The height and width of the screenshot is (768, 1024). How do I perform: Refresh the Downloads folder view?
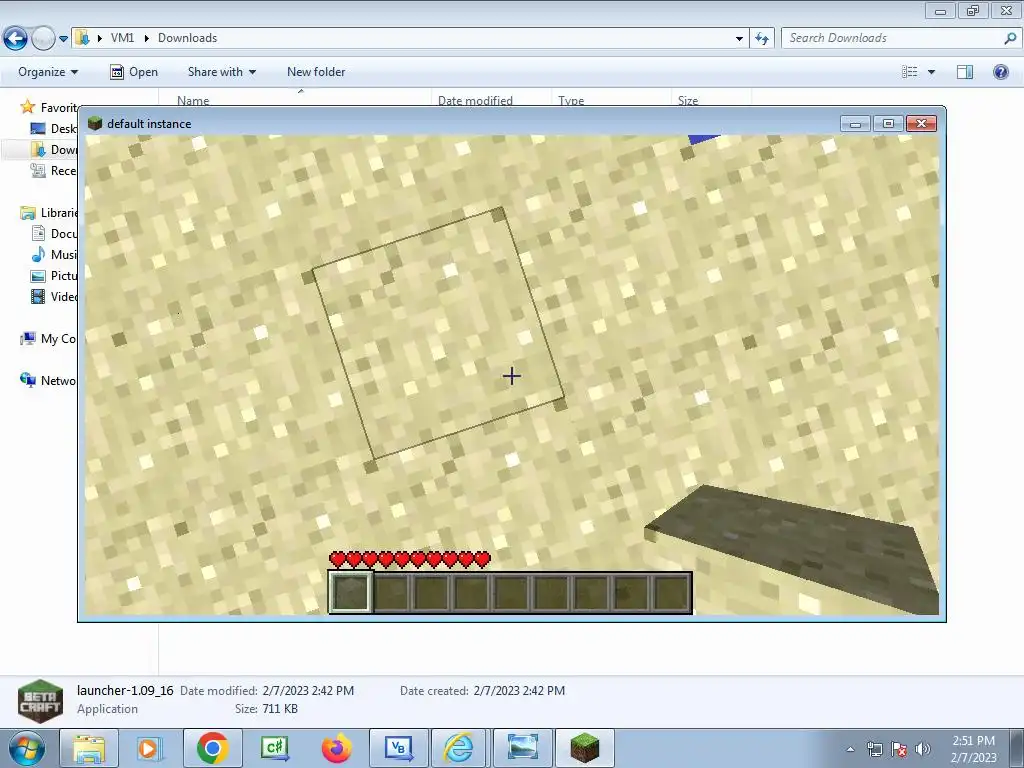(761, 39)
